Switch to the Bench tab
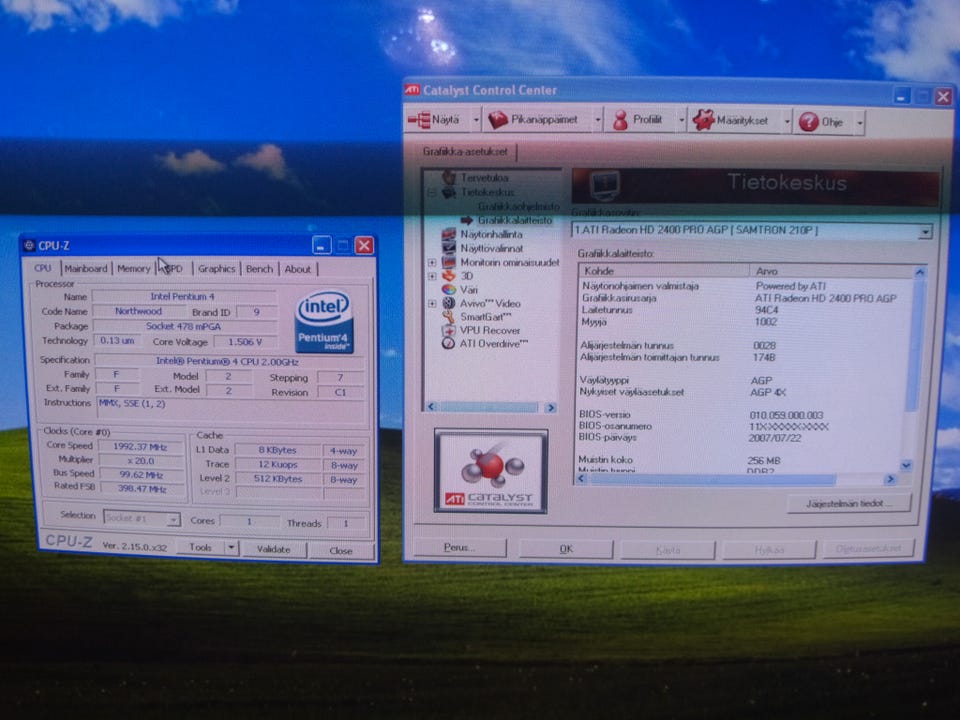 point(259,269)
